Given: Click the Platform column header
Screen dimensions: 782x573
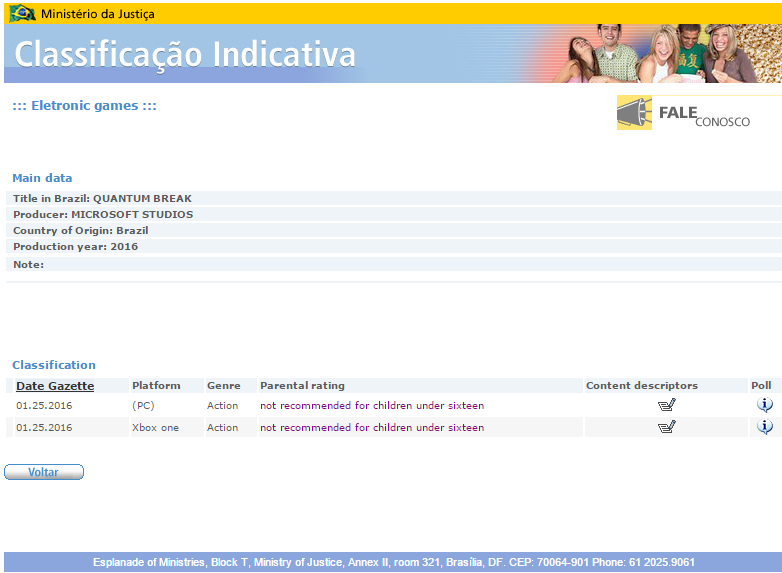Looking at the screenshot, I should point(156,385).
